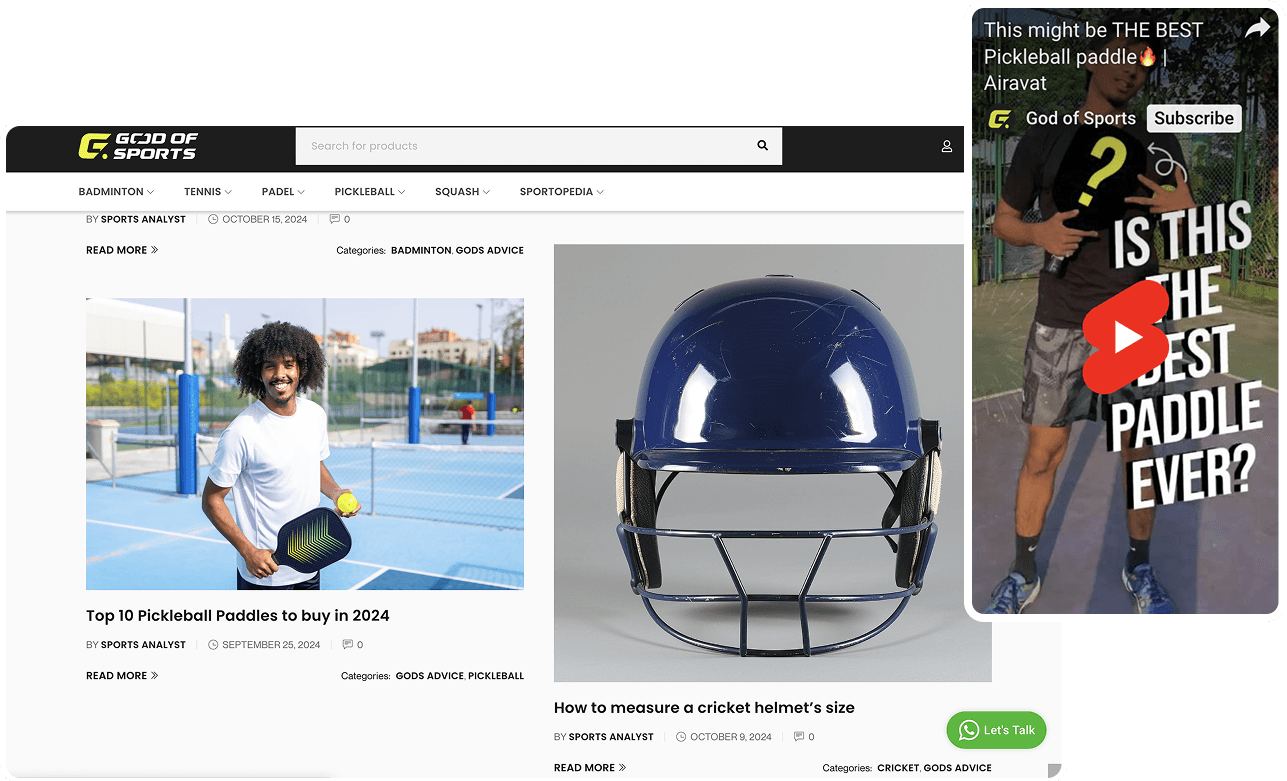Select Gods Advice category next to Cricket

click(958, 768)
